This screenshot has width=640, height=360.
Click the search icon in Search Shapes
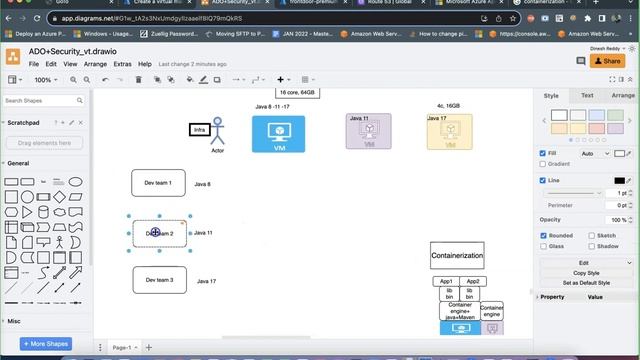80,100
